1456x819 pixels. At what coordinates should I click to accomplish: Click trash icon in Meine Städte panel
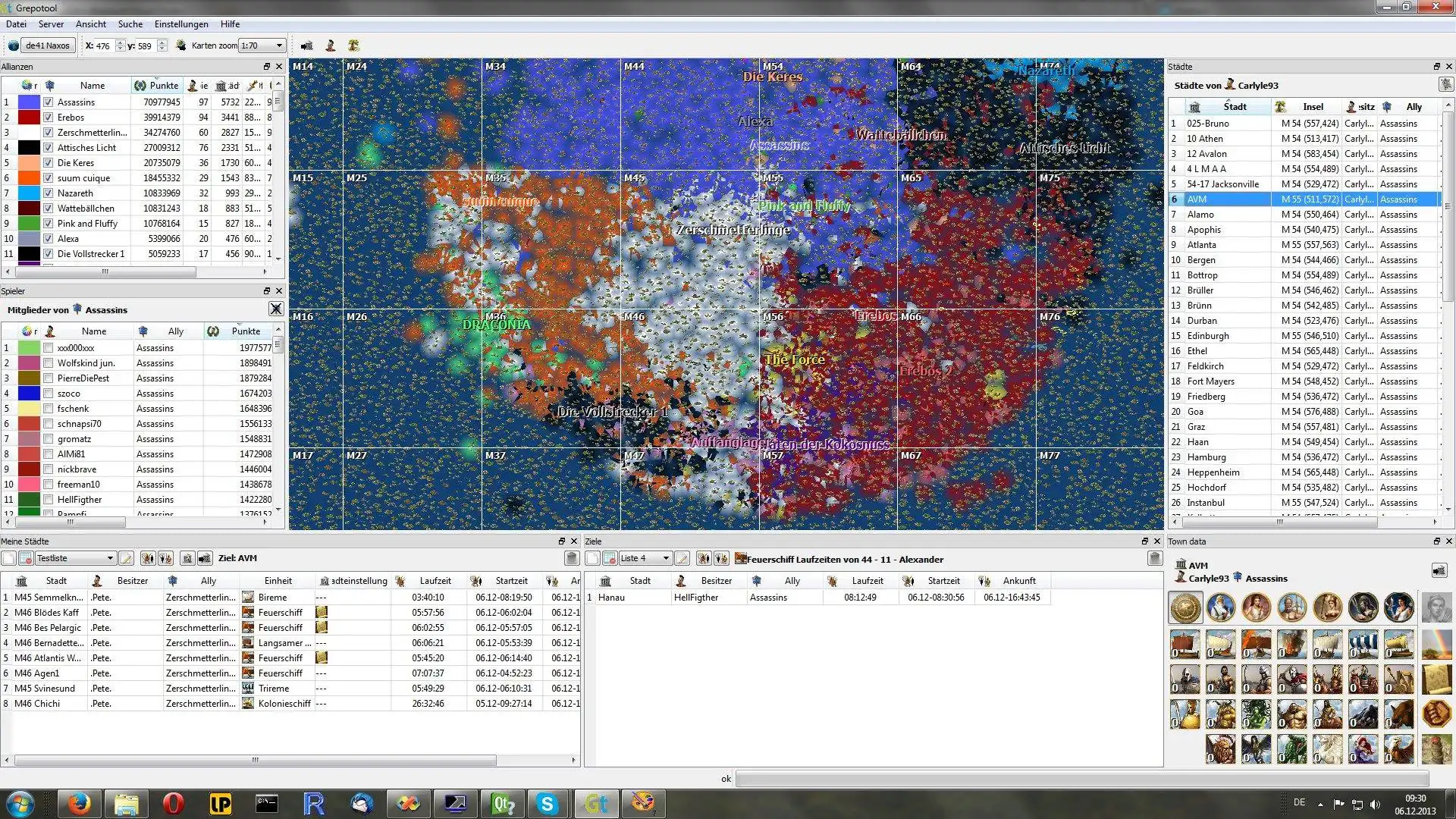(x=572, y=558)
